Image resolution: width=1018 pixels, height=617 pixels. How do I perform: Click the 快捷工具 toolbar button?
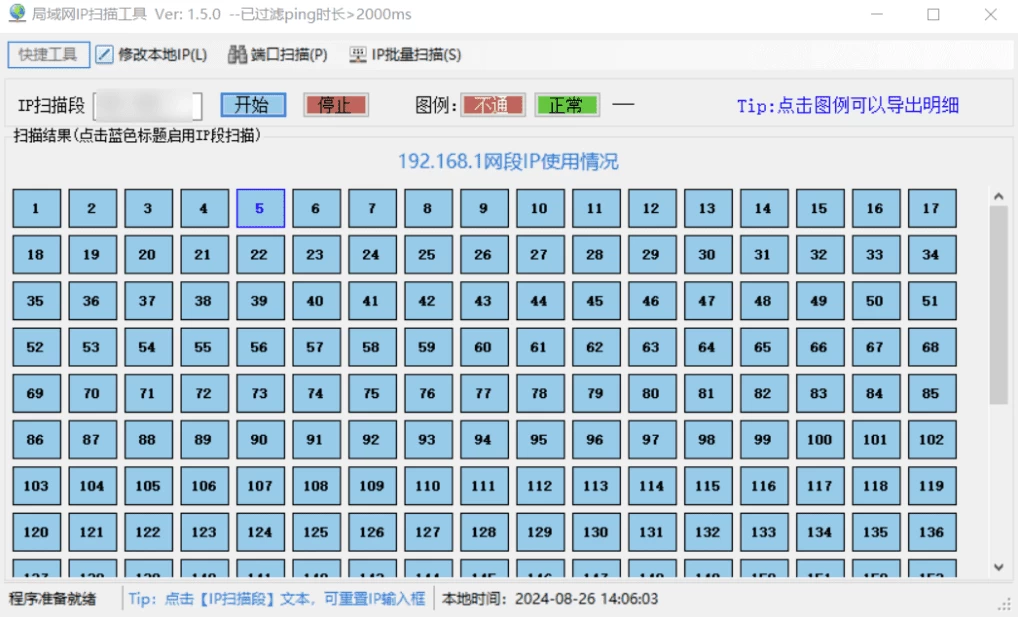[x=48, y=55]
